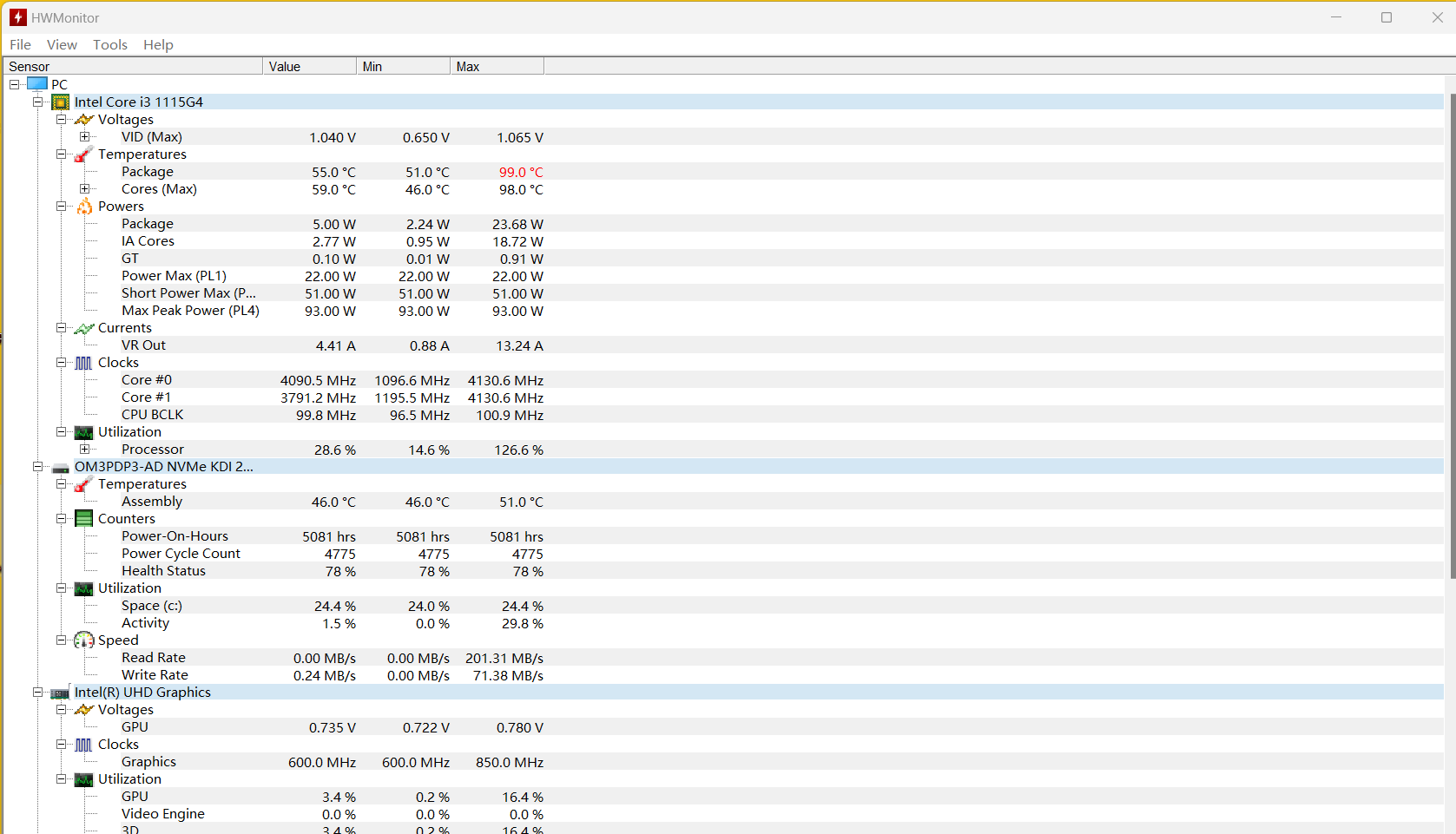Click the Intel Core i3 CPU chip icon
This screenshot has height=834, width=1456.
point(61,102)
